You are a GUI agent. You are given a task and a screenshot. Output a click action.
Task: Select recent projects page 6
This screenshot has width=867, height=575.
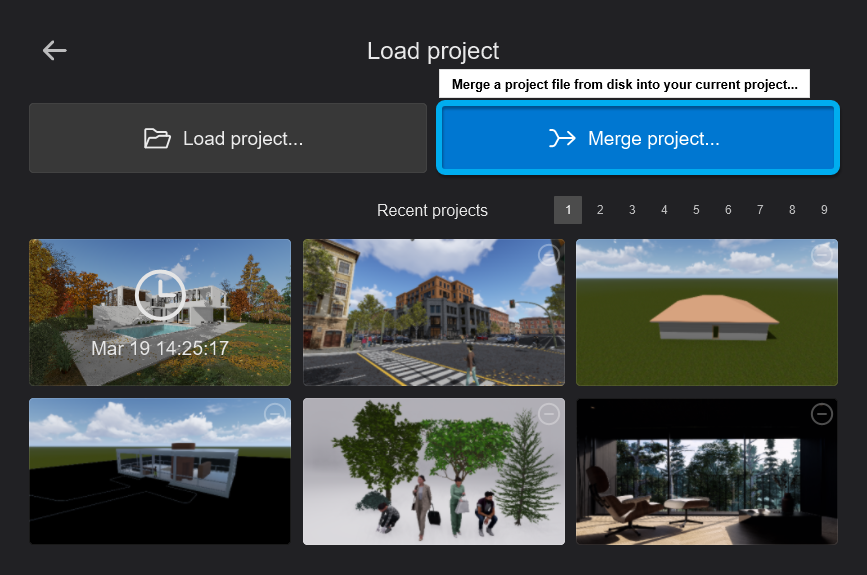tap(728, 210)
